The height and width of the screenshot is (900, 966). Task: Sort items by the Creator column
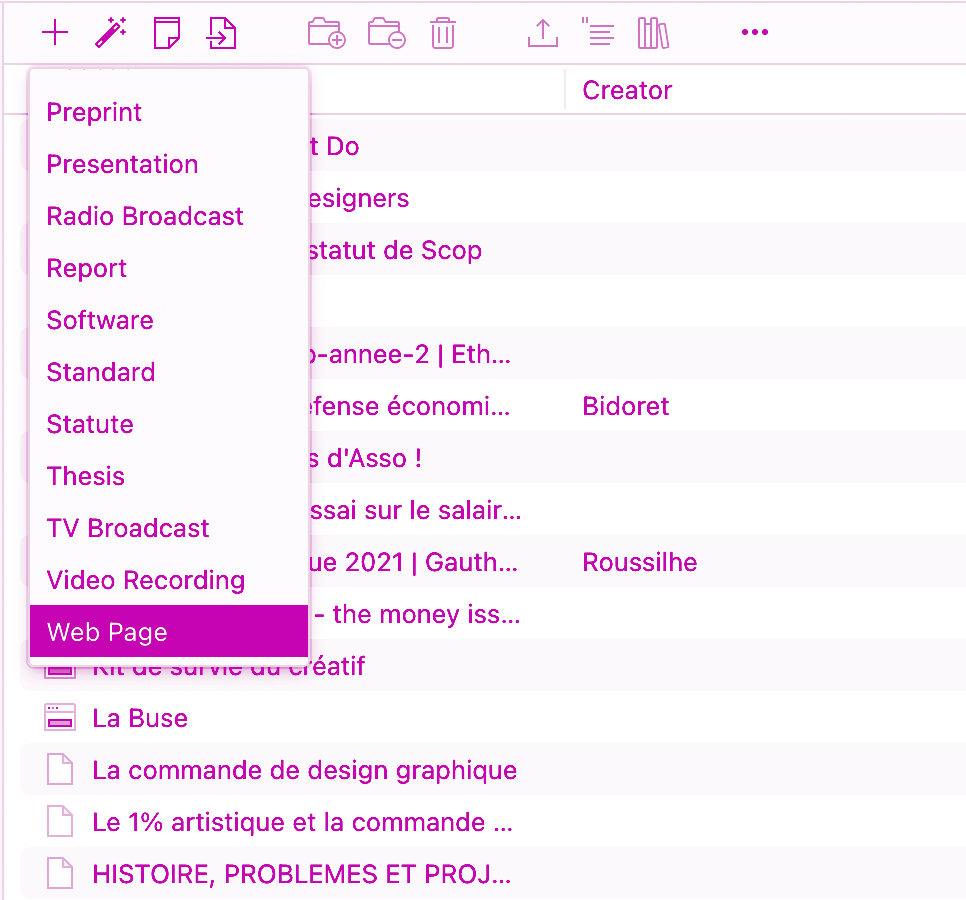click(627, 89)
